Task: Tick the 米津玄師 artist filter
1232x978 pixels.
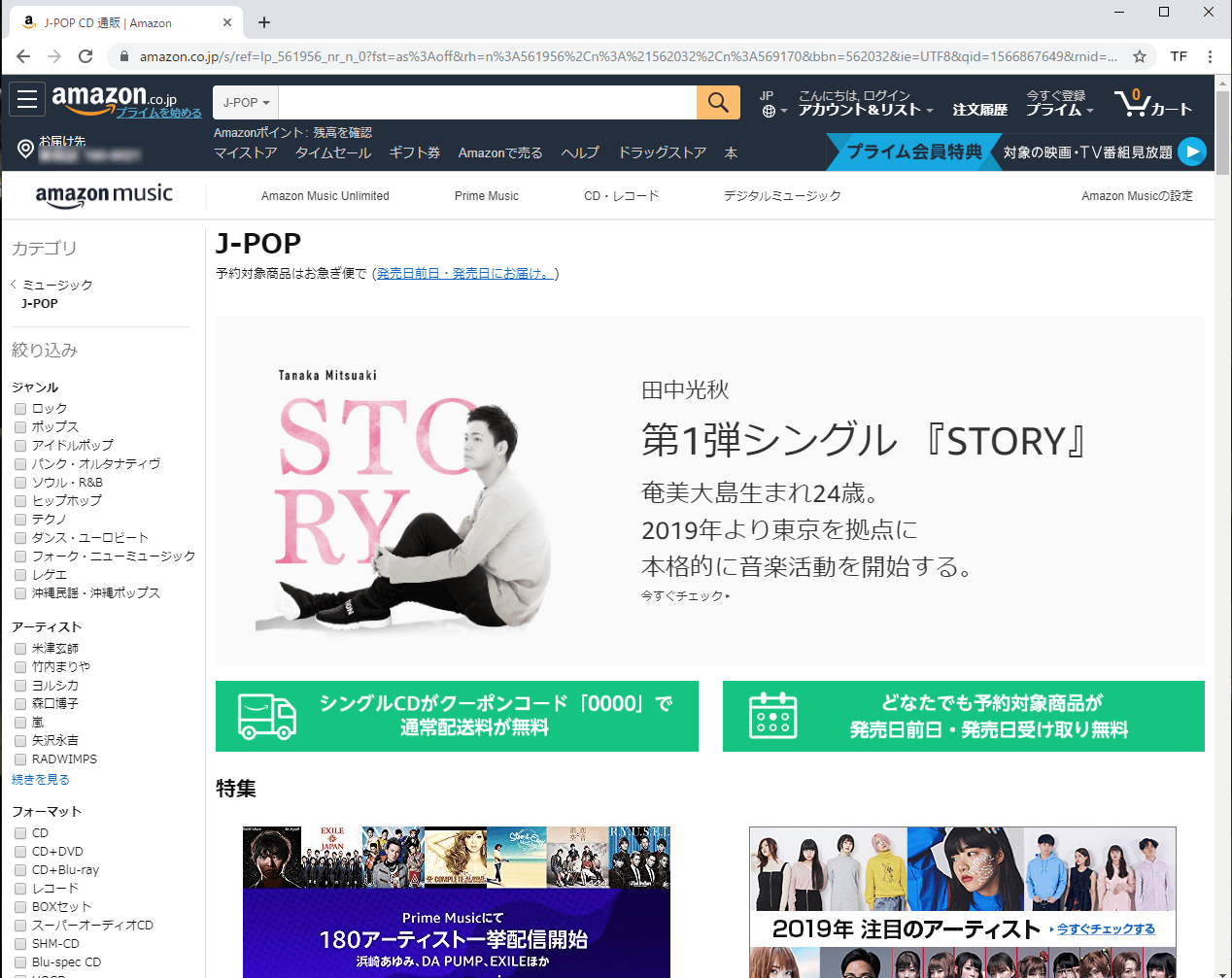Action: click(20, 649)
